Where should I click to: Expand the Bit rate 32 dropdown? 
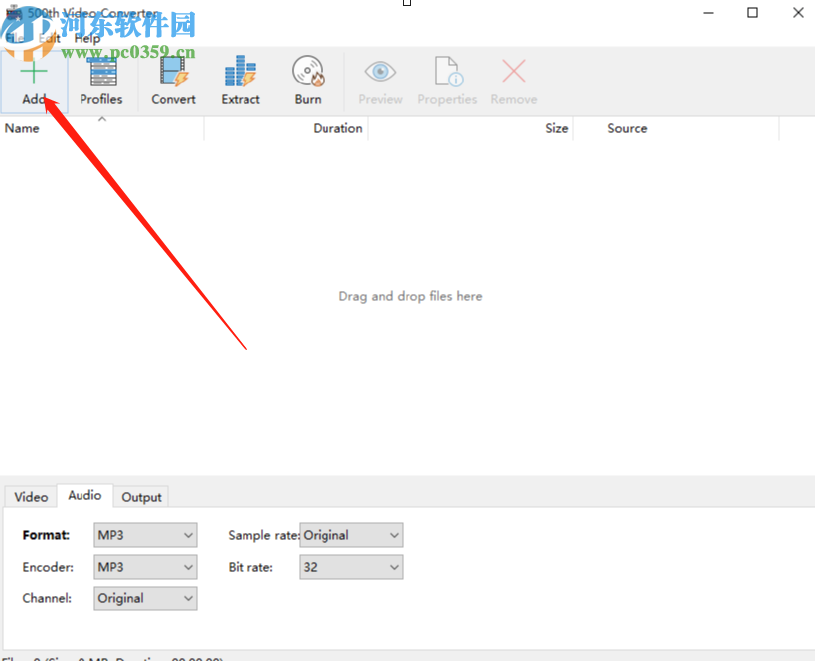click(x=351, y=567)
